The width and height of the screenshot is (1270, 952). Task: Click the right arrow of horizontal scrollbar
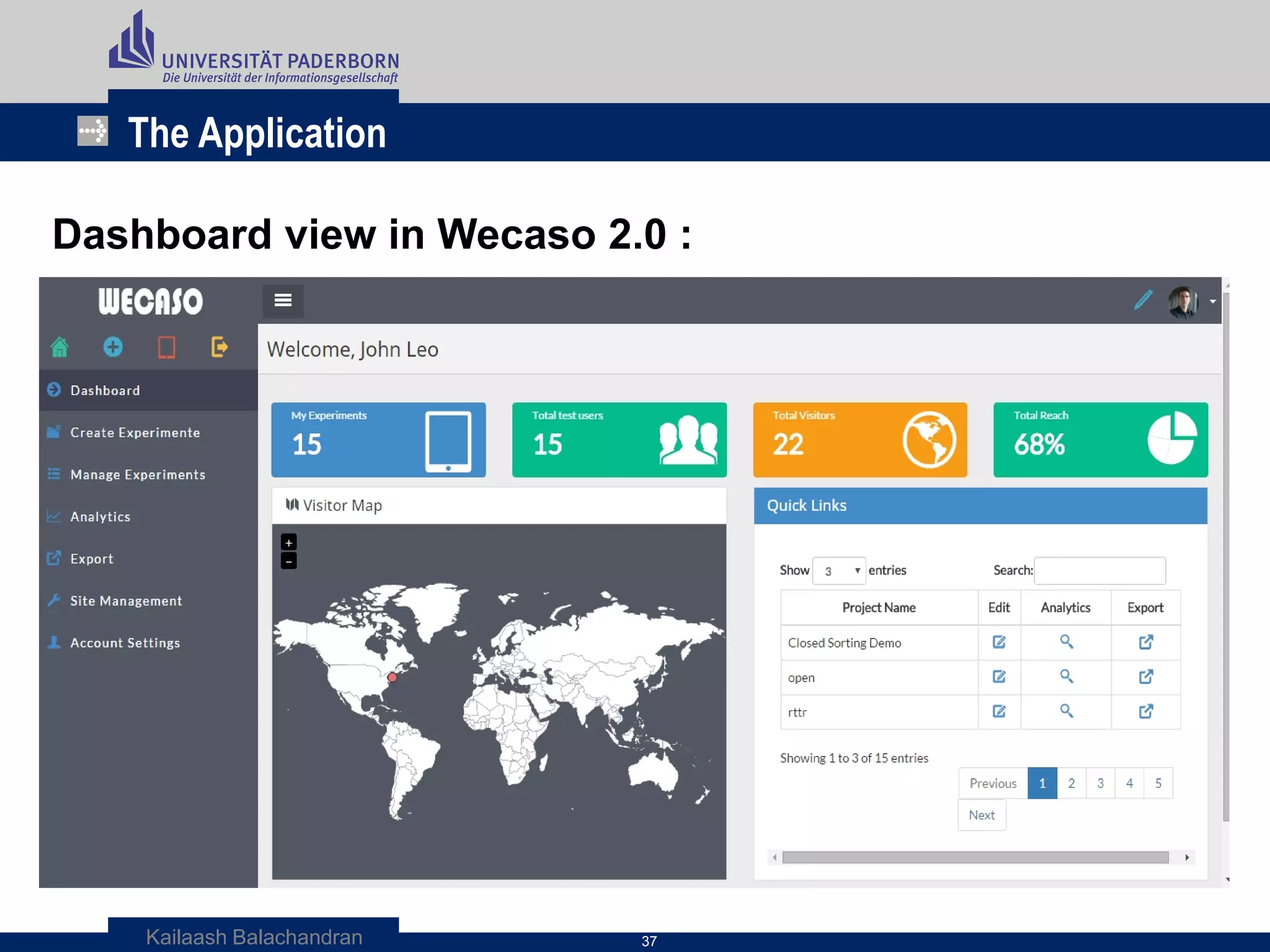(1187, 858)
